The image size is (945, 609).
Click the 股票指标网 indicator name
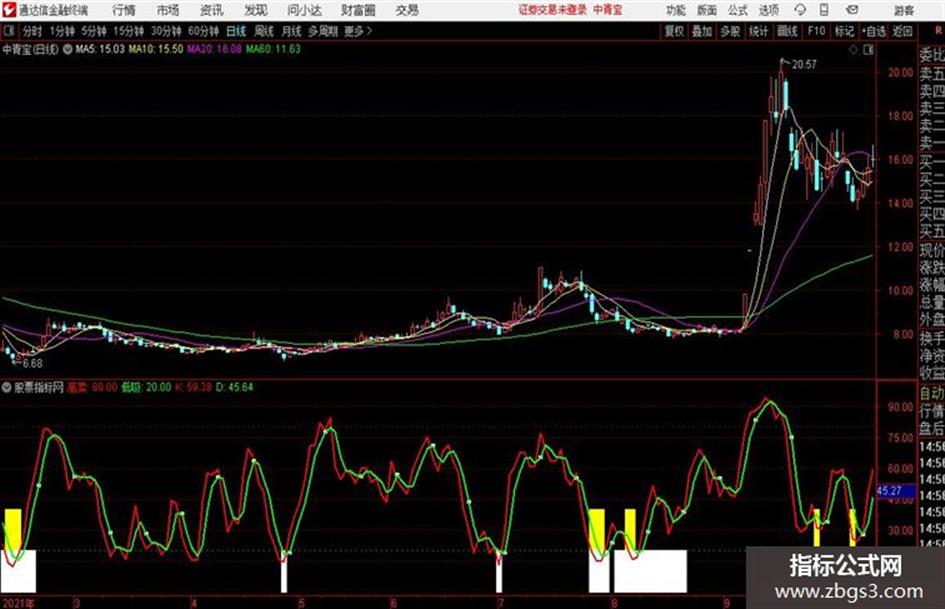[x=39, y=388]
